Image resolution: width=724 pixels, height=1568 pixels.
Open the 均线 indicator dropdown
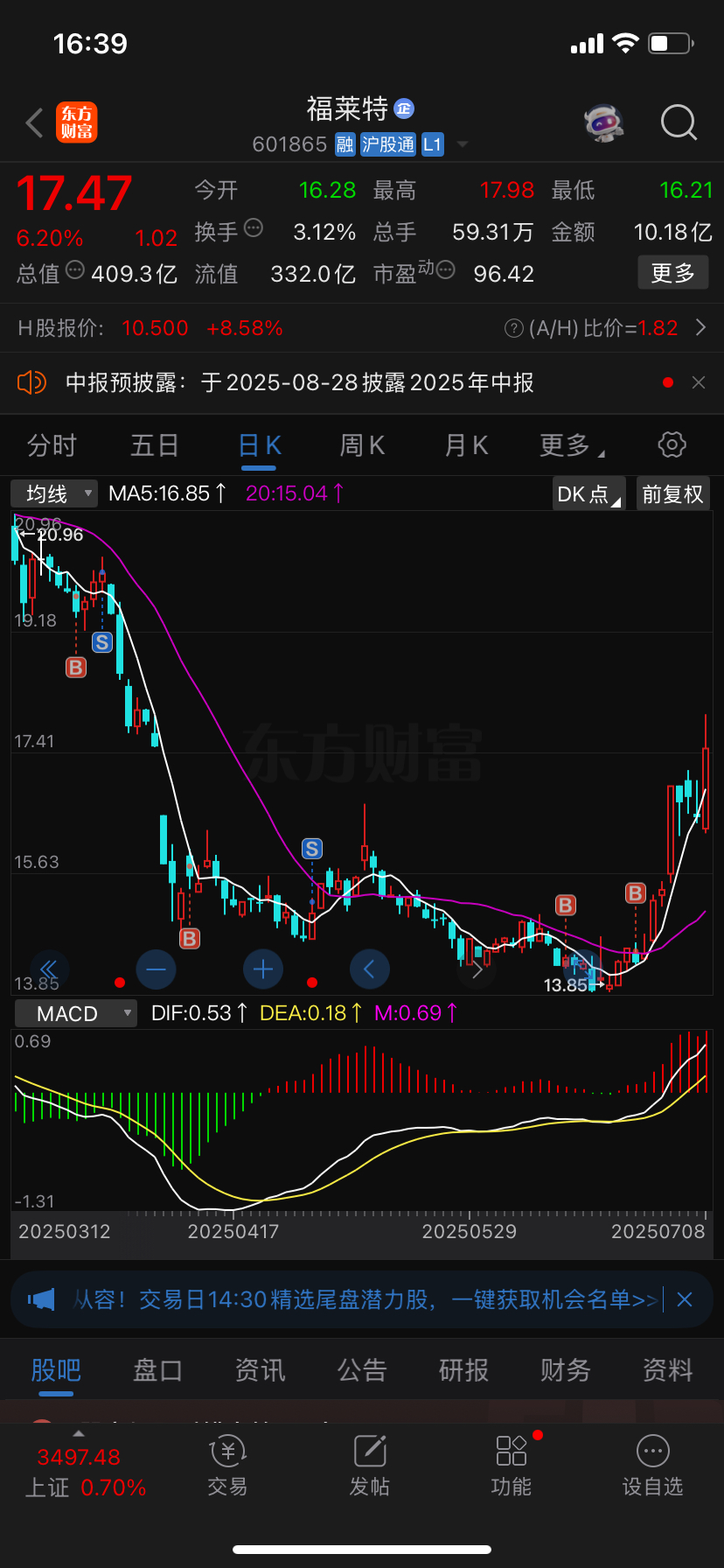point(54,493)
